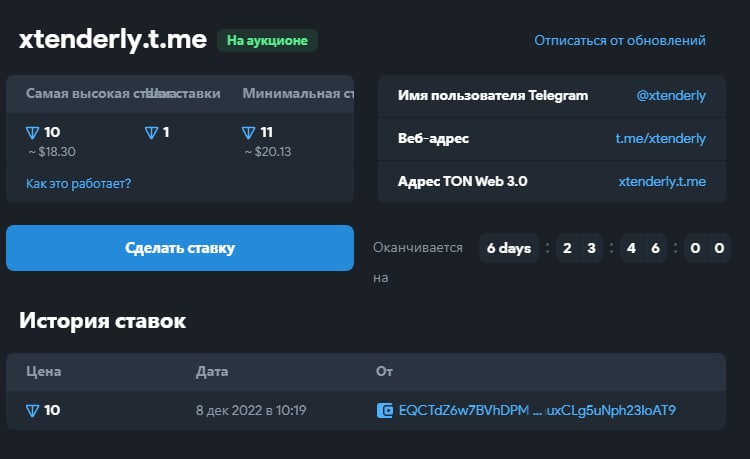
Task: Click the TON icon next to bid step 1
Action: (x=152, y=132)
